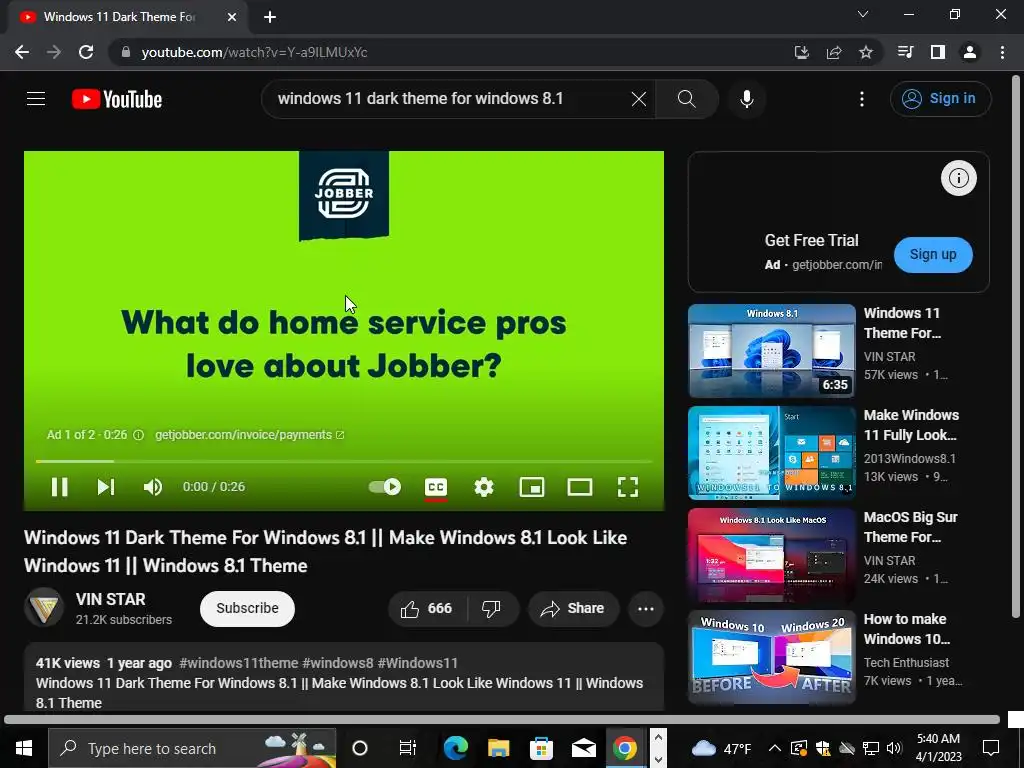The height and width of the screenshot is (768, 1024).
Task: Open tab search chevron
Action: tap(863, 14)
